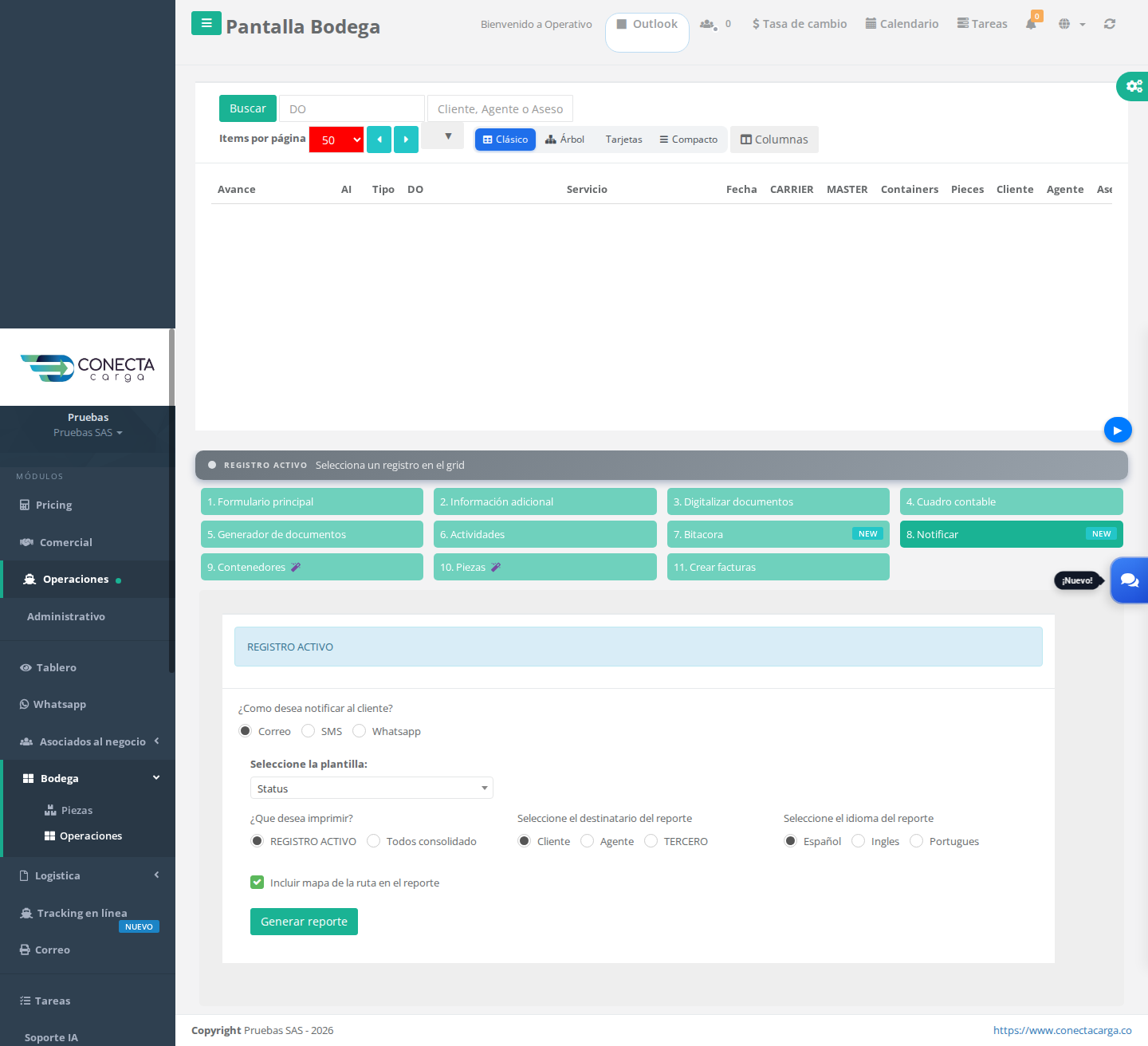Open the items per page 50 dropdown
1148x1046 pixels.
point(336,140)
